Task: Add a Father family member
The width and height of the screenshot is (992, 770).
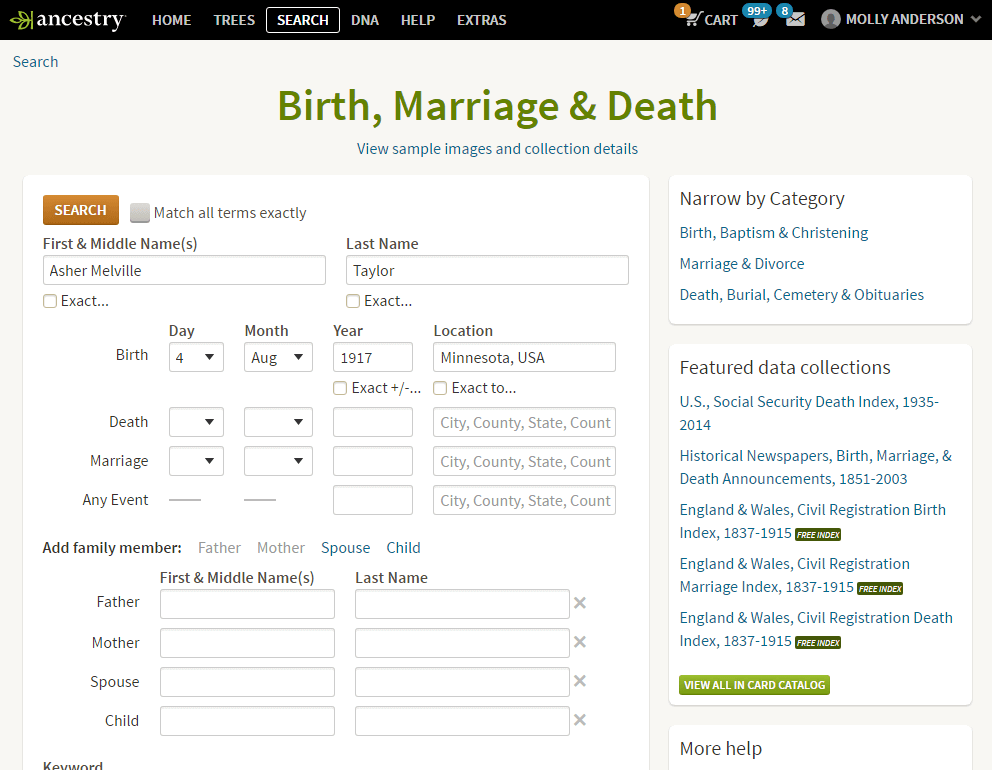Action: tap(220, 548)
